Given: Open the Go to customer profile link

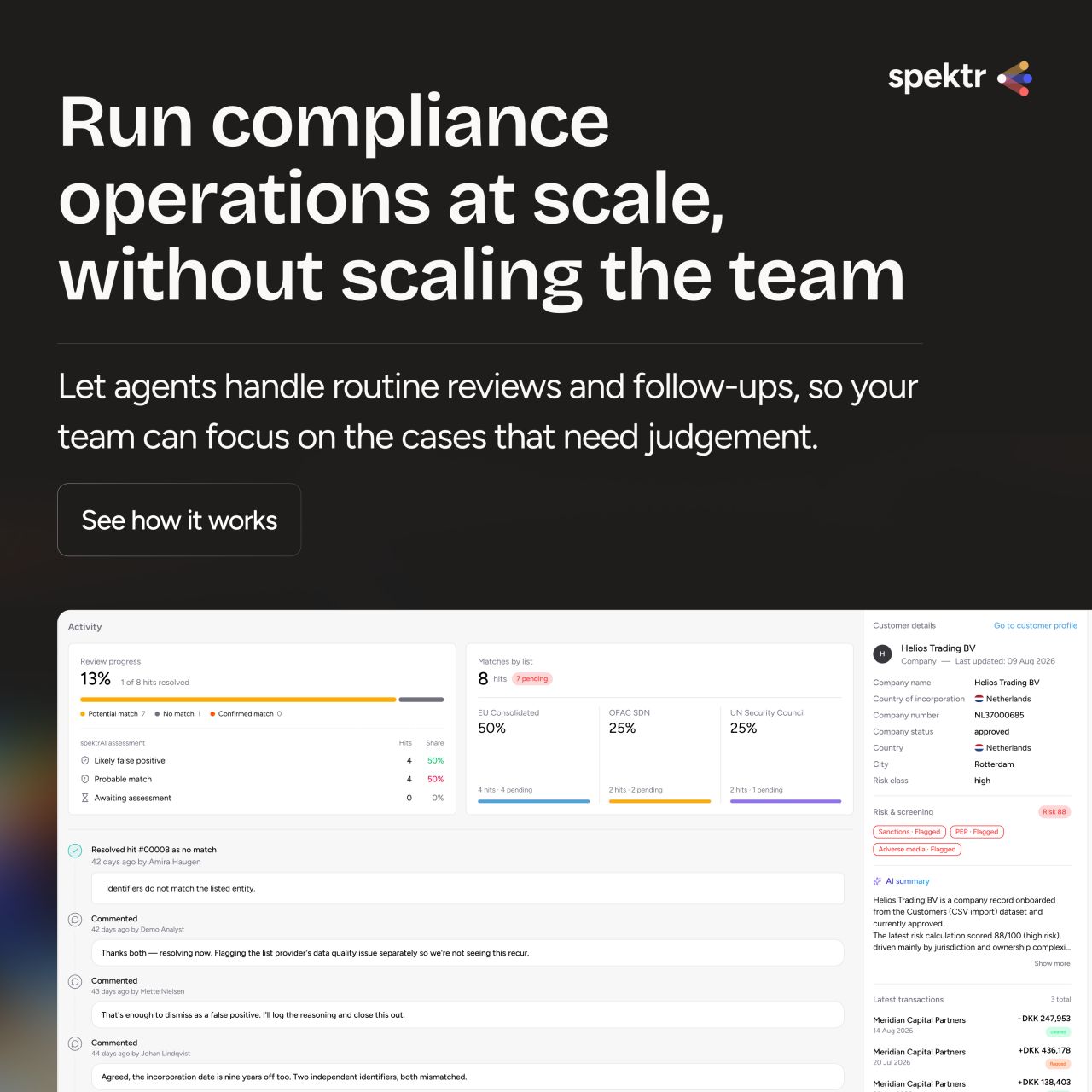Looking at the screenshot, I should pos(1035,625).
